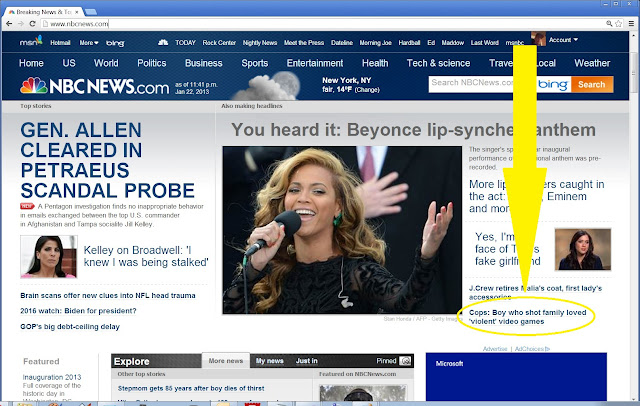Go to the Tech & science section
640x406 pixels.
(x=438, y=63)
